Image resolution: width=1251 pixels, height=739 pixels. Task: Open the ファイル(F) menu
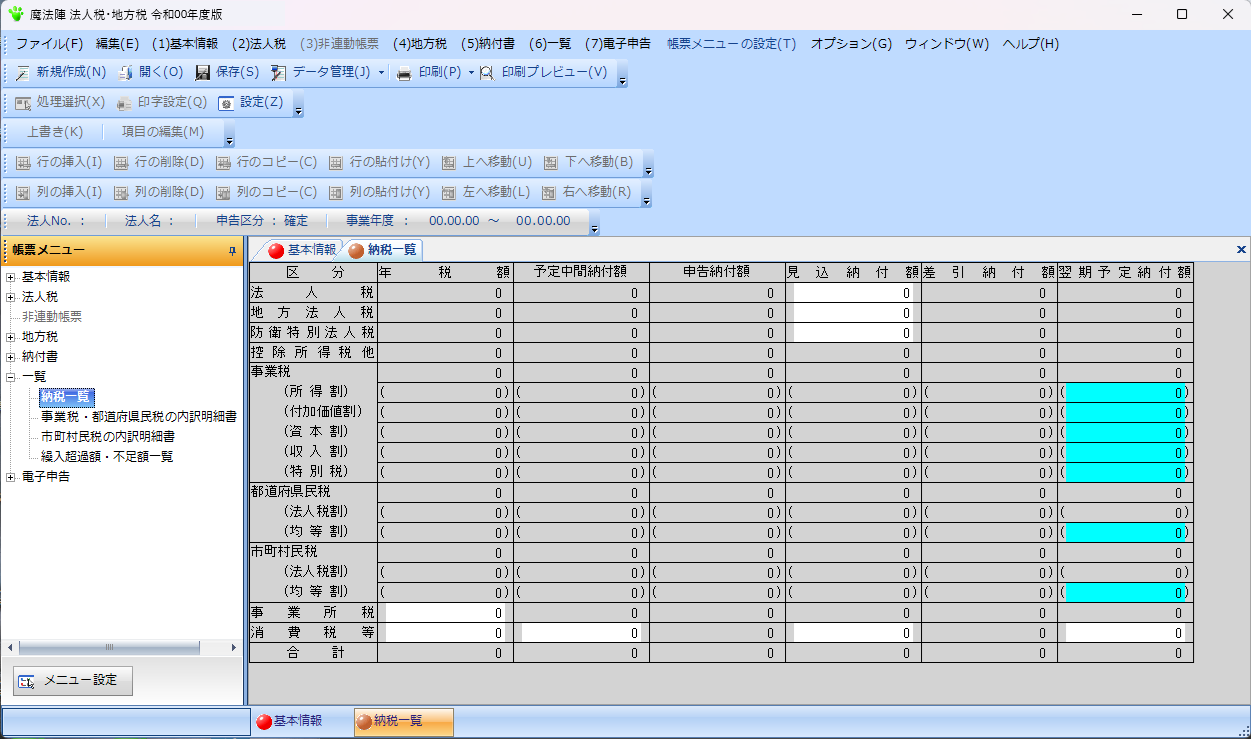[50, 44]
